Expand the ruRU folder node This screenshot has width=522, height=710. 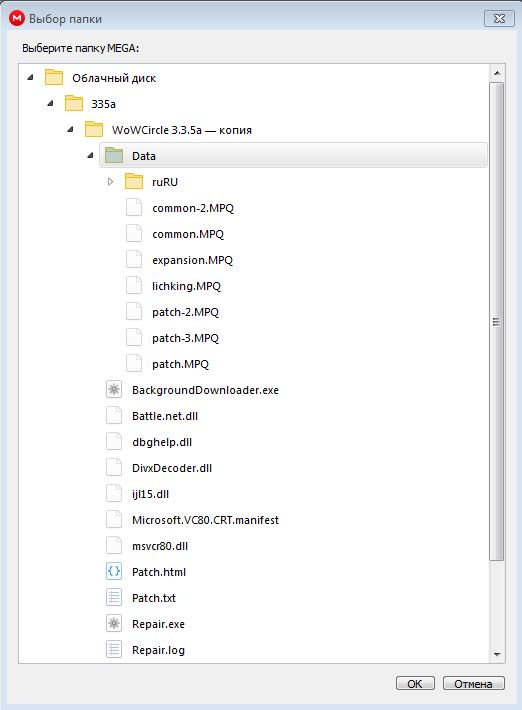coord(110,182)
